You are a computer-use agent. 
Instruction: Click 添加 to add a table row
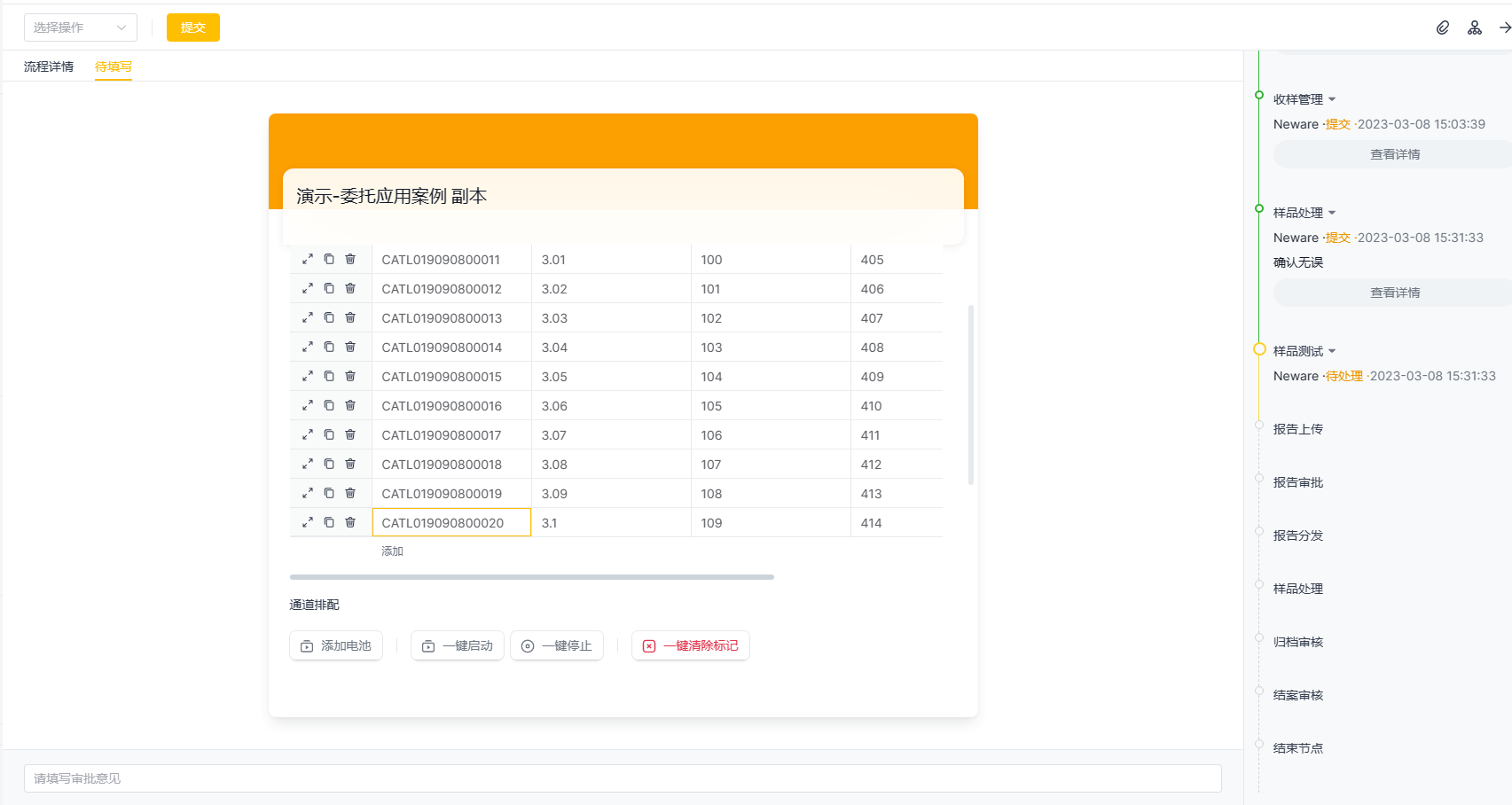tap(392, 551)
